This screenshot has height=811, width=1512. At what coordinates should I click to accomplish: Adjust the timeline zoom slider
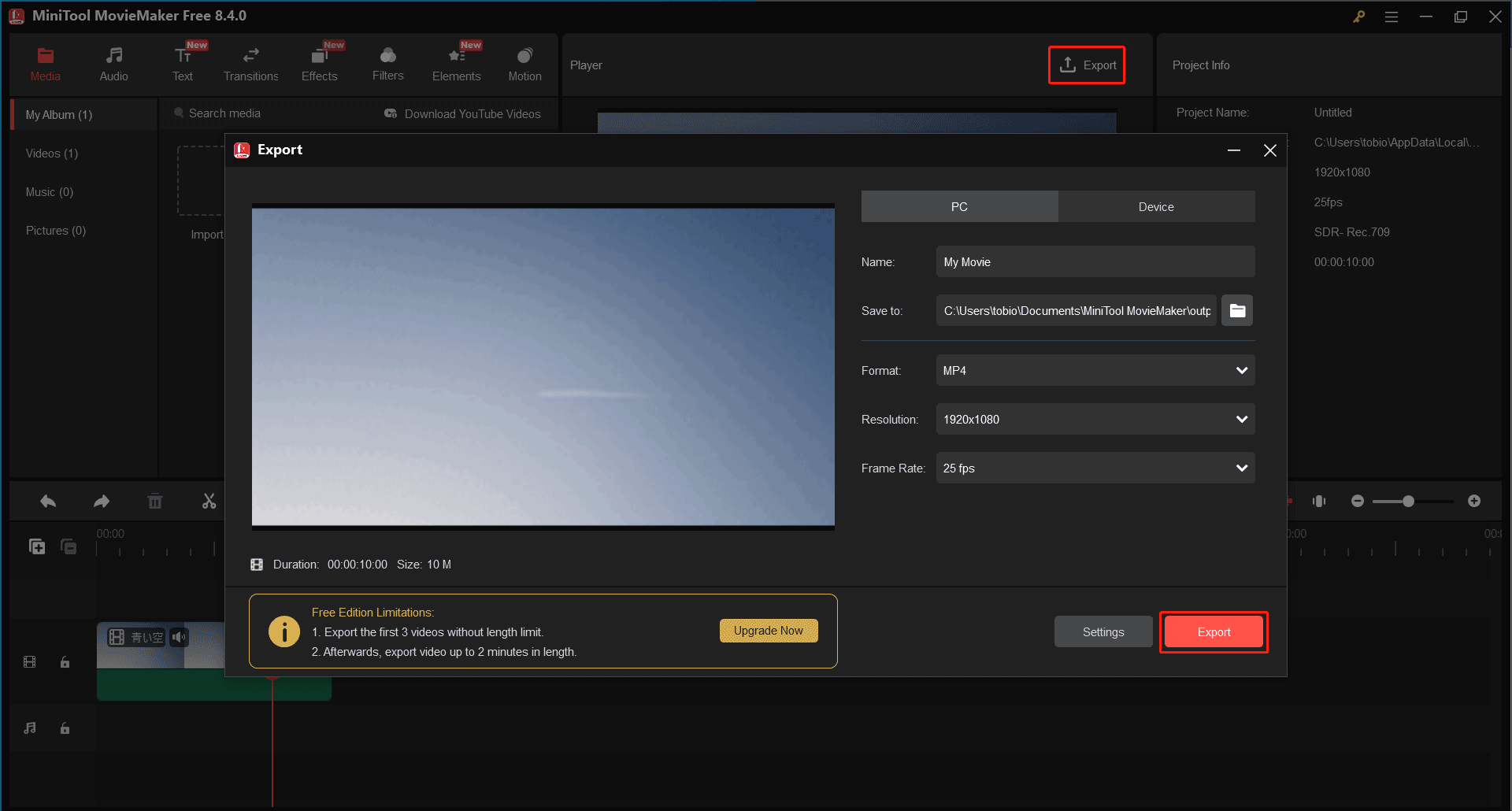(1409, 501)
